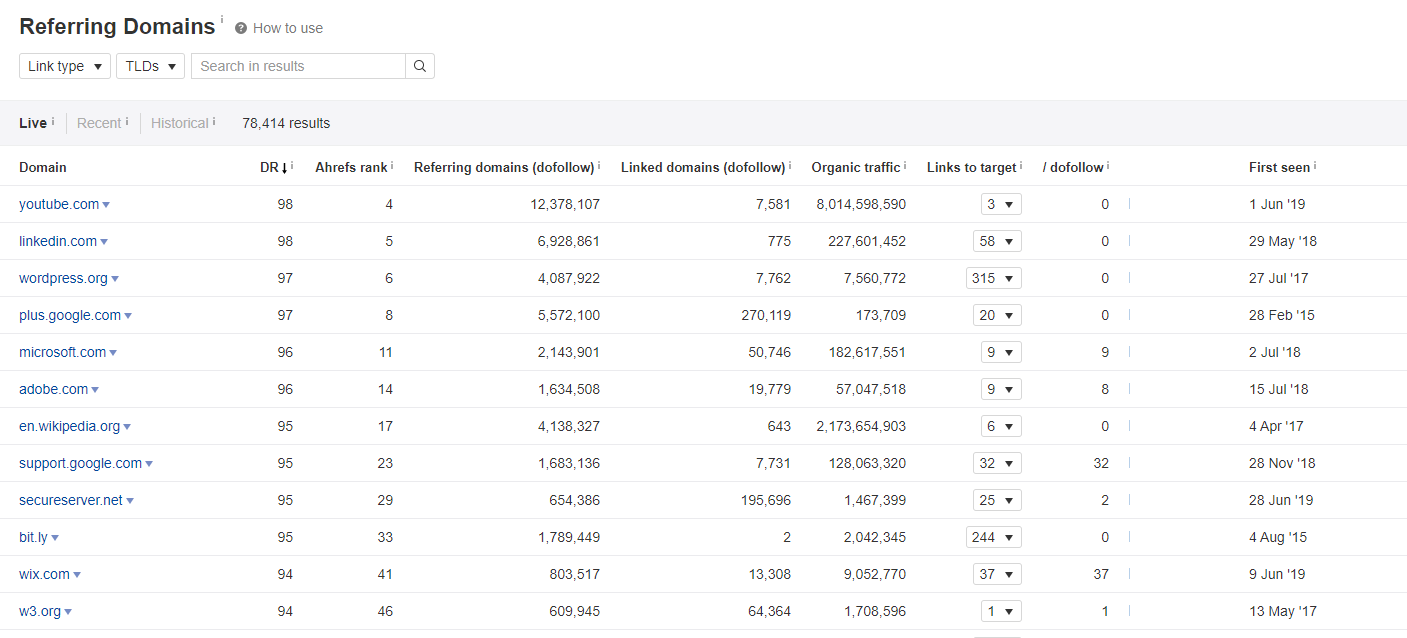Click the caret arrow next to wordpress.org
1407x638 pixels.
pos(115,279)
